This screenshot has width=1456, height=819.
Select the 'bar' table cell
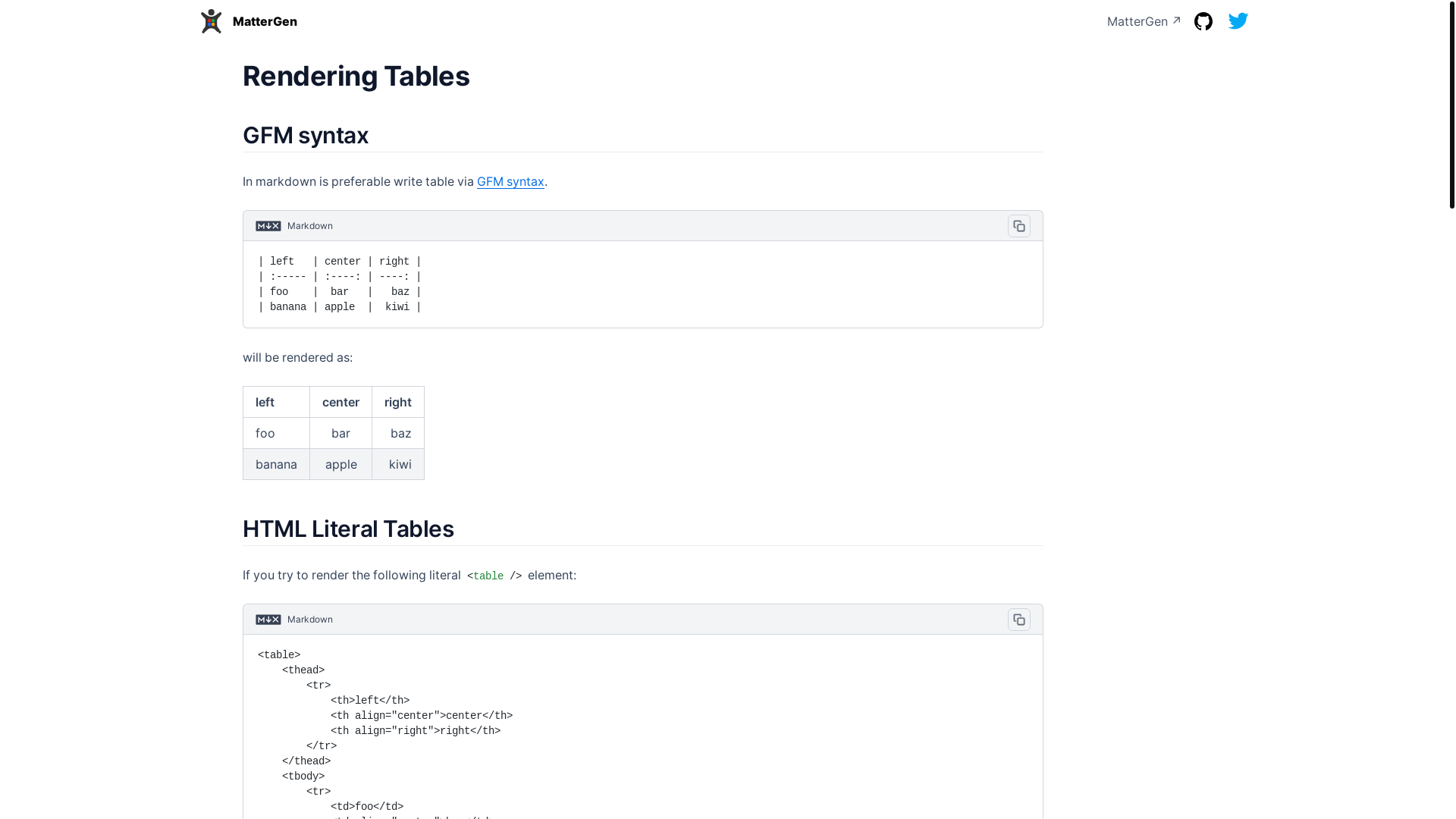(340, 433)
